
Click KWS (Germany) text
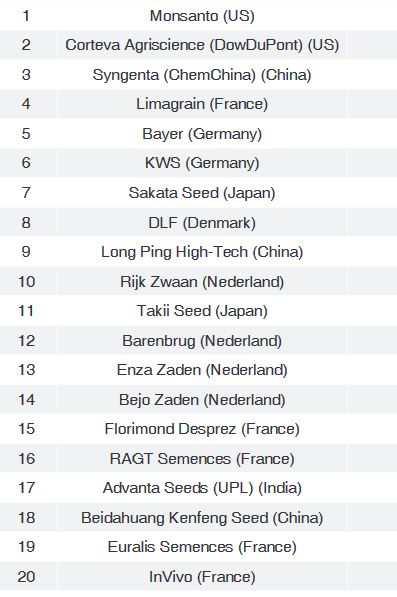(202, 163)
